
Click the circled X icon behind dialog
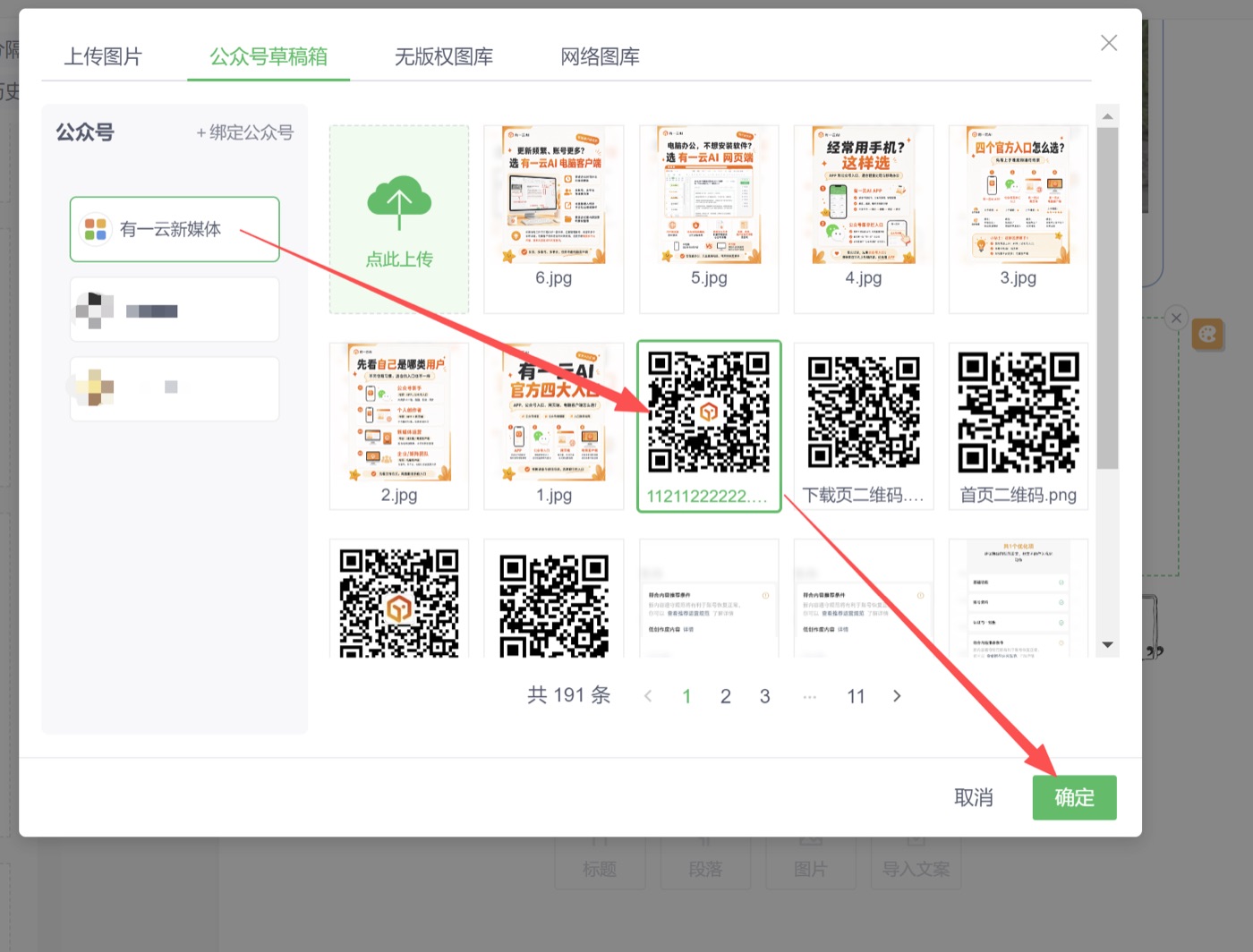point(1176,318)
